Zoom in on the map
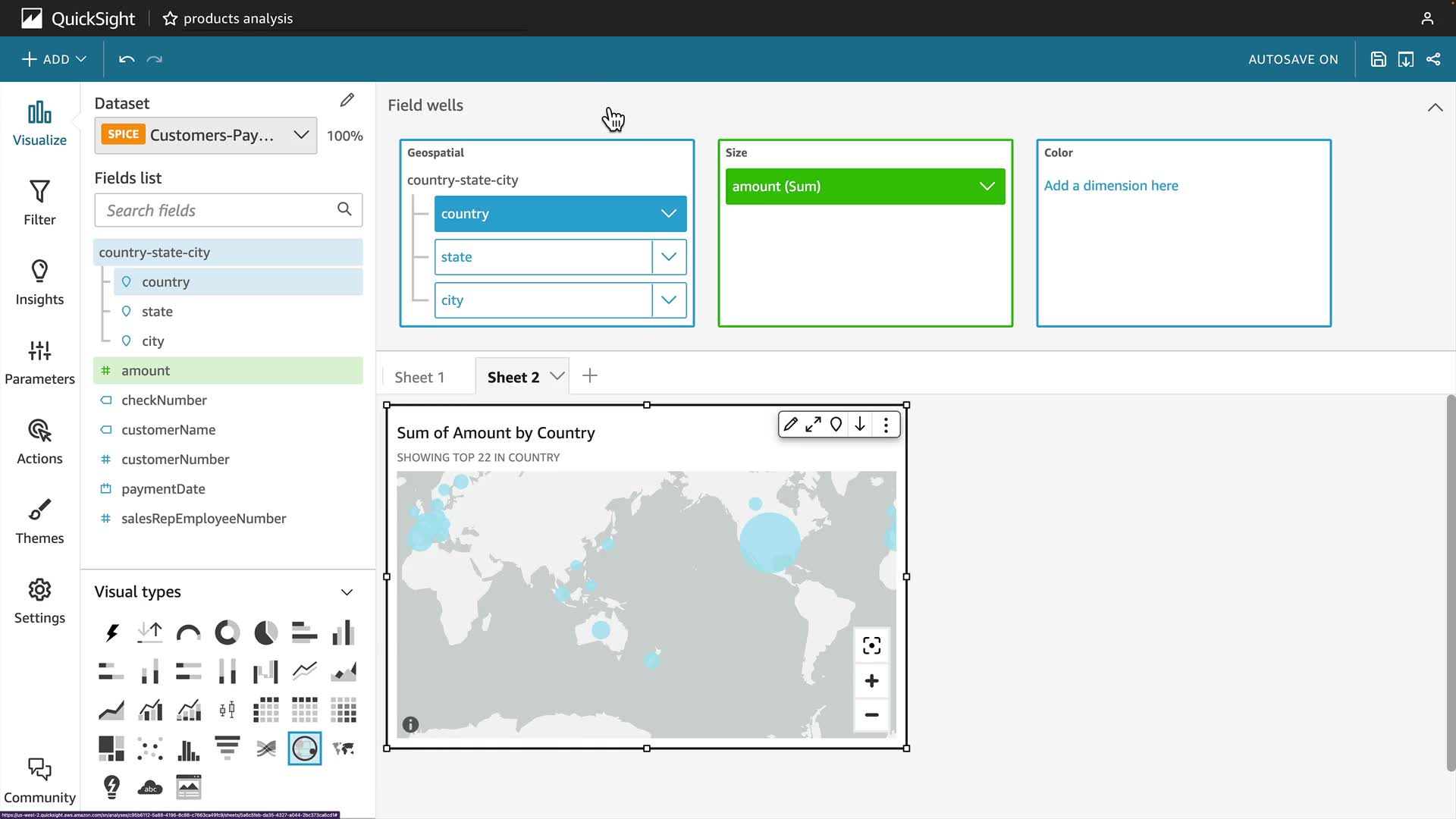 (x=871, y=681)
